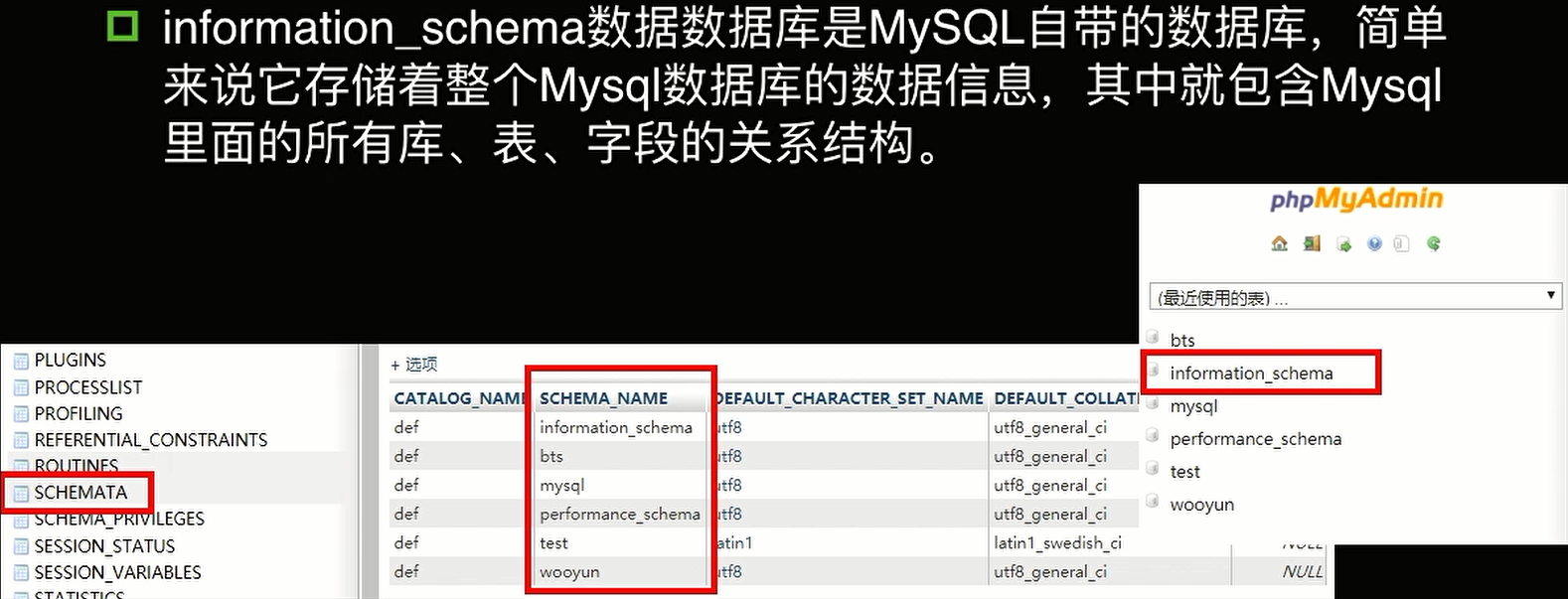Click the mysql cell in results table
Screen dimensions: 1568x599
pos(562,485)
